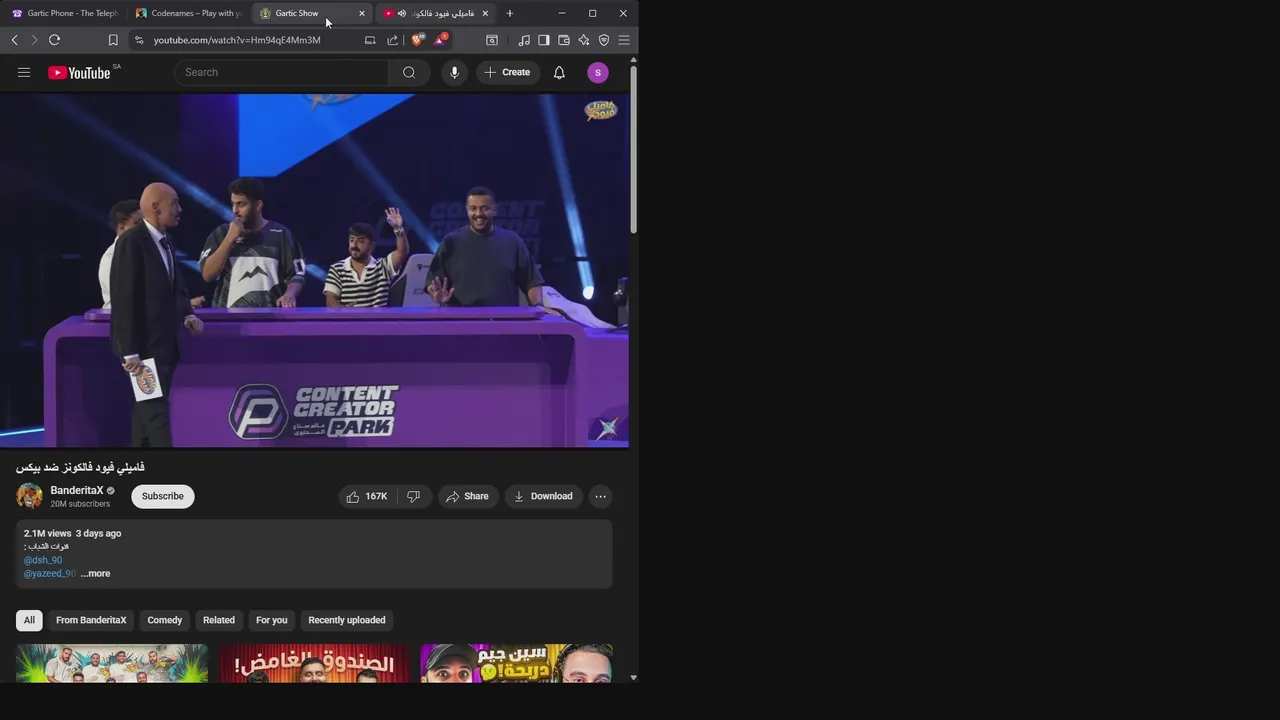Viewport: 1280px width, 720px height.
Task: Subscribe to the BanderitaX channel
Action: pyautogui.click(x=163, y=496)
